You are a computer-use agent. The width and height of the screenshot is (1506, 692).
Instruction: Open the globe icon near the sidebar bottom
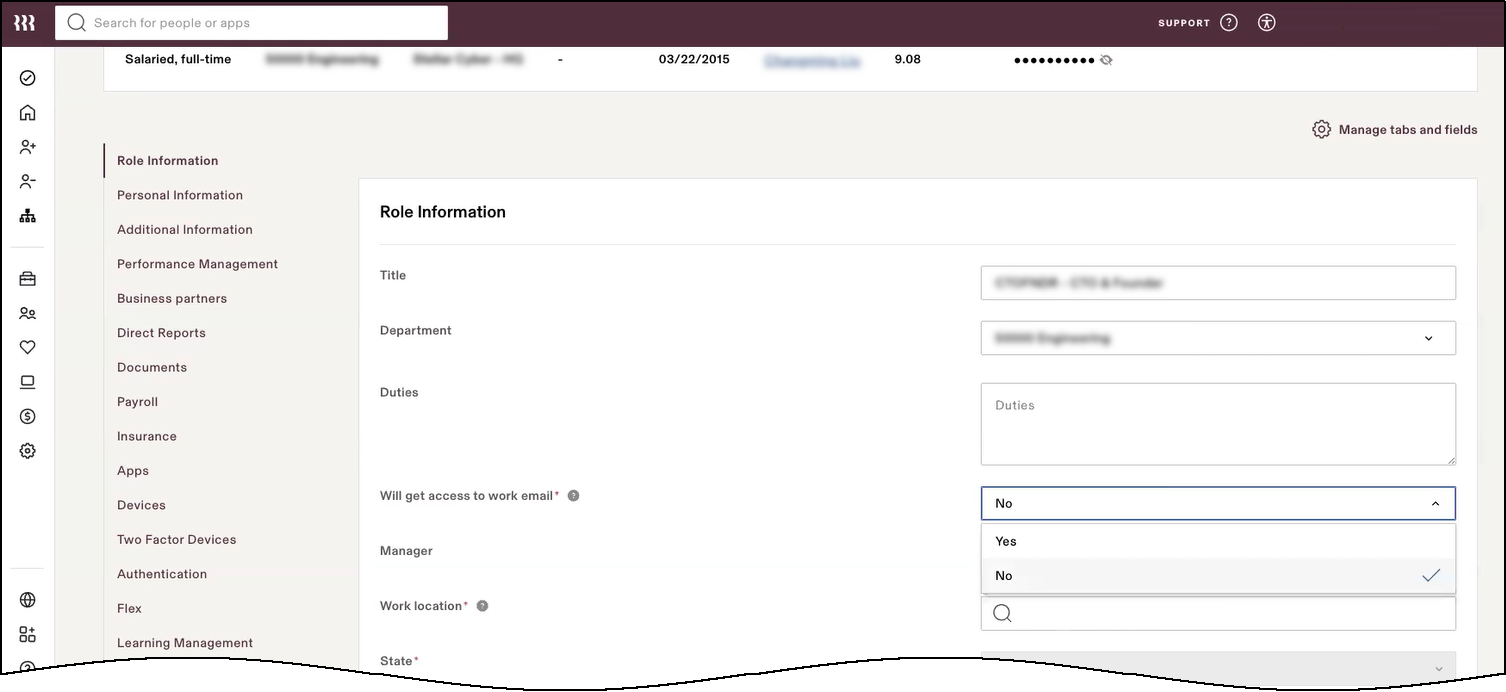pos(27,601)
